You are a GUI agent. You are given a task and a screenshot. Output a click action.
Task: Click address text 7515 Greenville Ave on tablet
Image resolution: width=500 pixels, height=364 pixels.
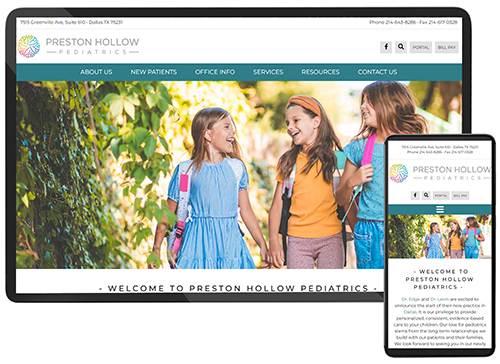71,22
